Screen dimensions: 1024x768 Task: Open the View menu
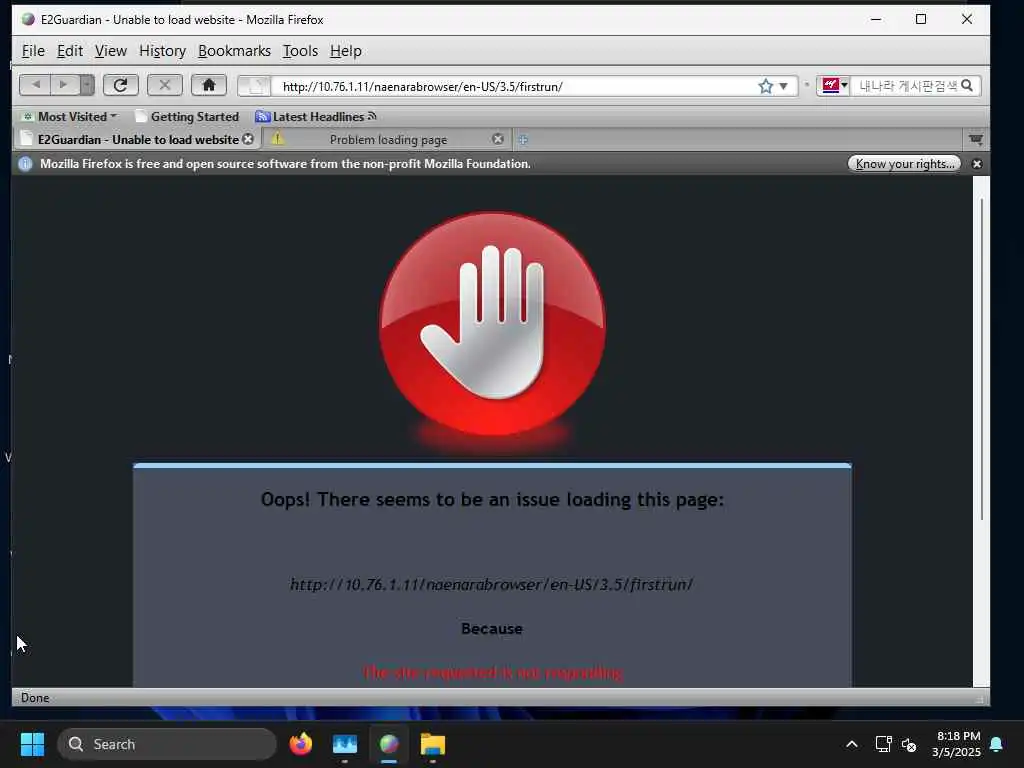click(110, 51)
